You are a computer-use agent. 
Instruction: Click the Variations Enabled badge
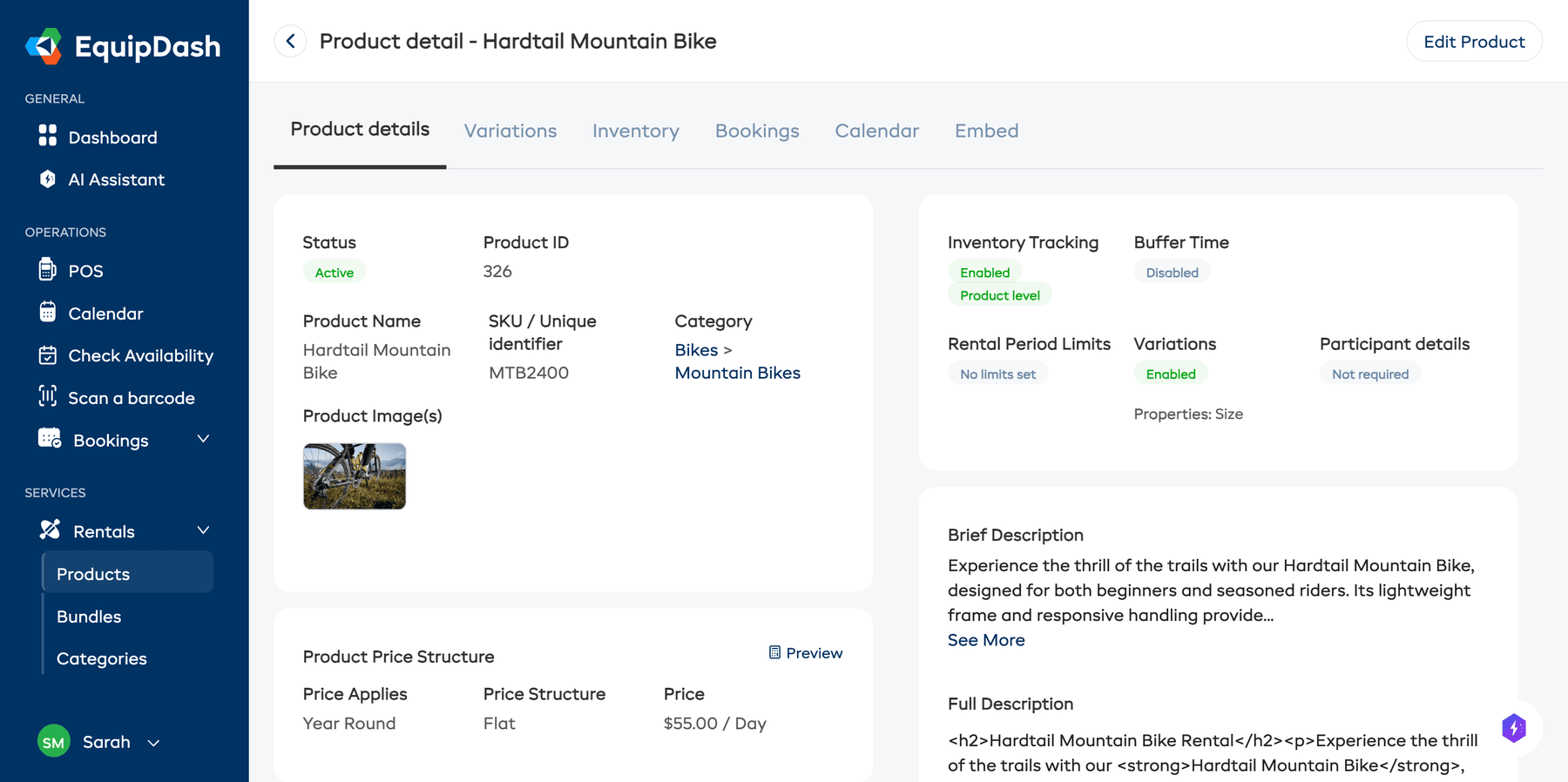coord(1171,374)
